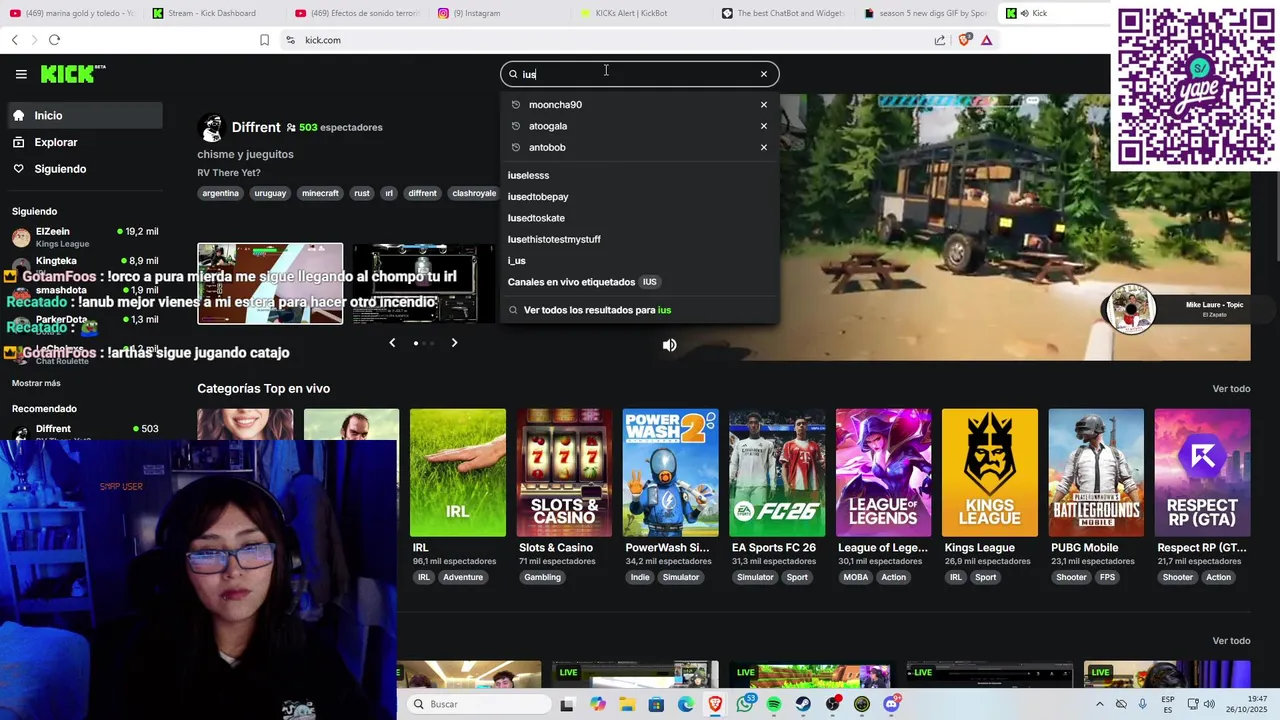Open Steam from taskbar
This screenshot has height=720, width=1280.
pos(803,704)
